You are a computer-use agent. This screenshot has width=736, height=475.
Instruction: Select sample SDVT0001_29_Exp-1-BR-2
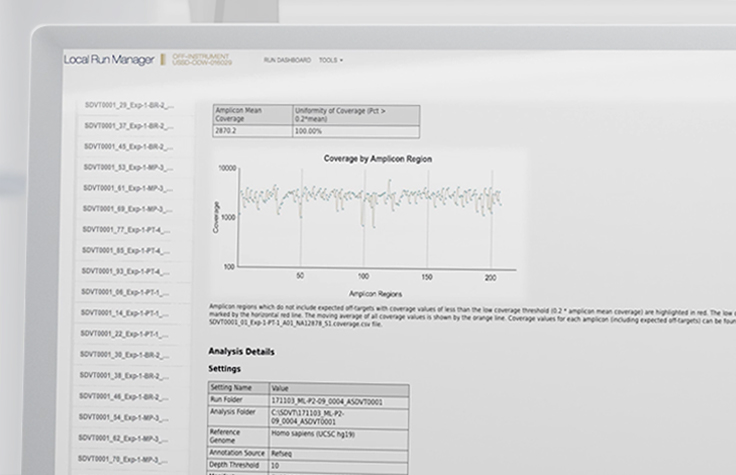(128, 104)
